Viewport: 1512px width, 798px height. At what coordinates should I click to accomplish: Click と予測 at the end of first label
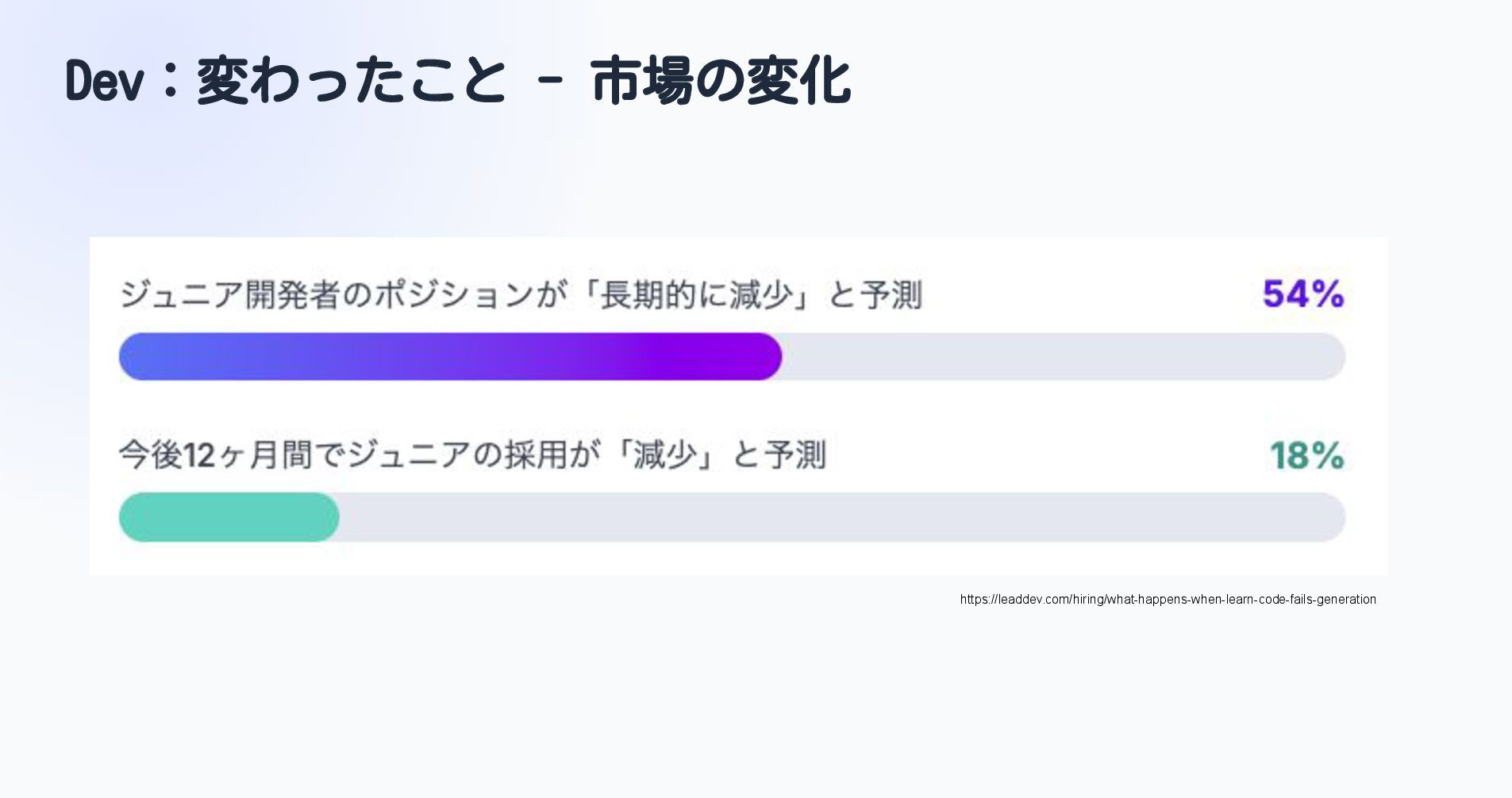(875, 295)
